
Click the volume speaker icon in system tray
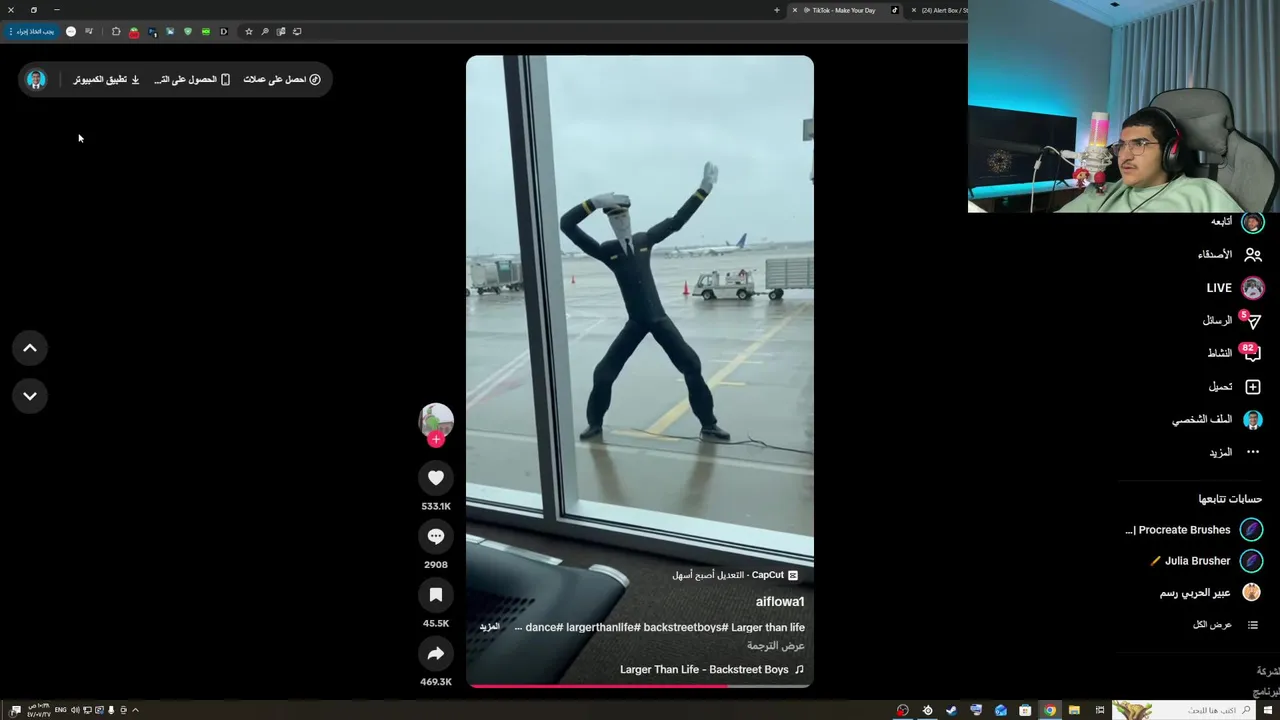click(75, 710)
